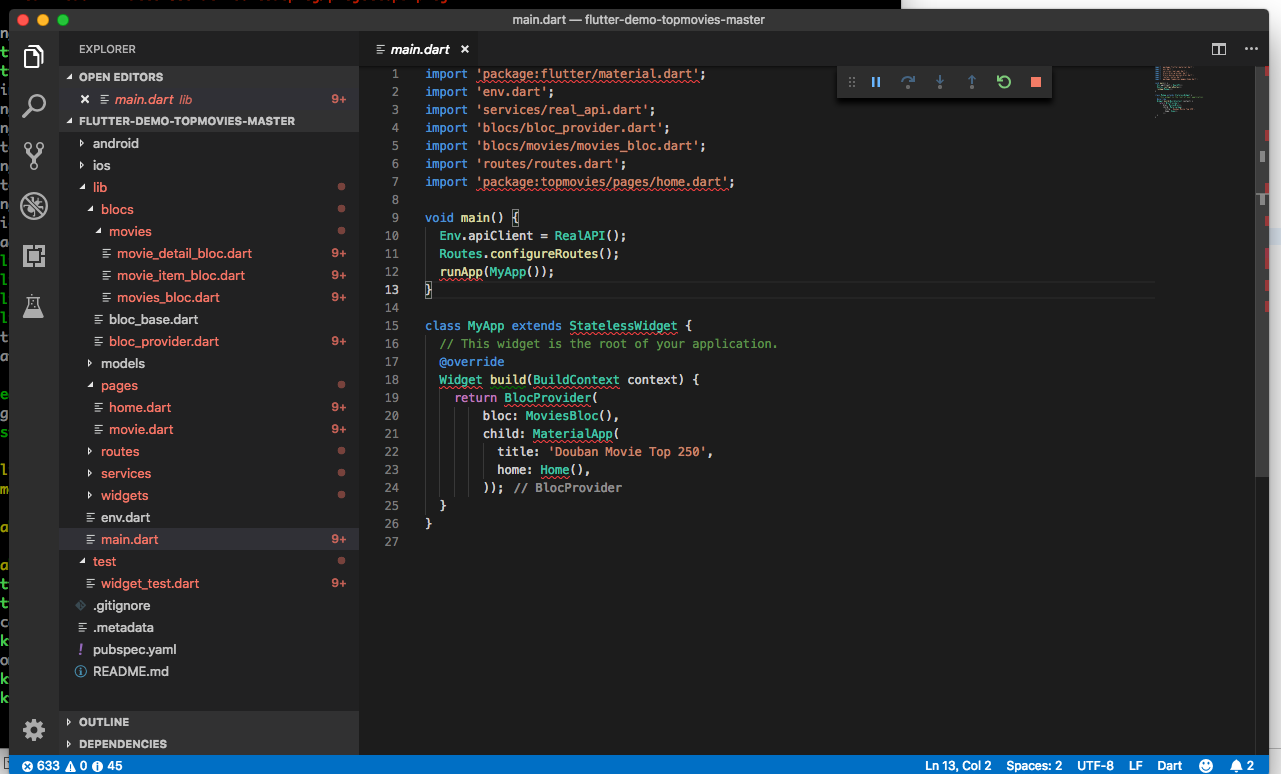
Task: Close main.dart in Open Editors list
Action: [x=85, y=99]
